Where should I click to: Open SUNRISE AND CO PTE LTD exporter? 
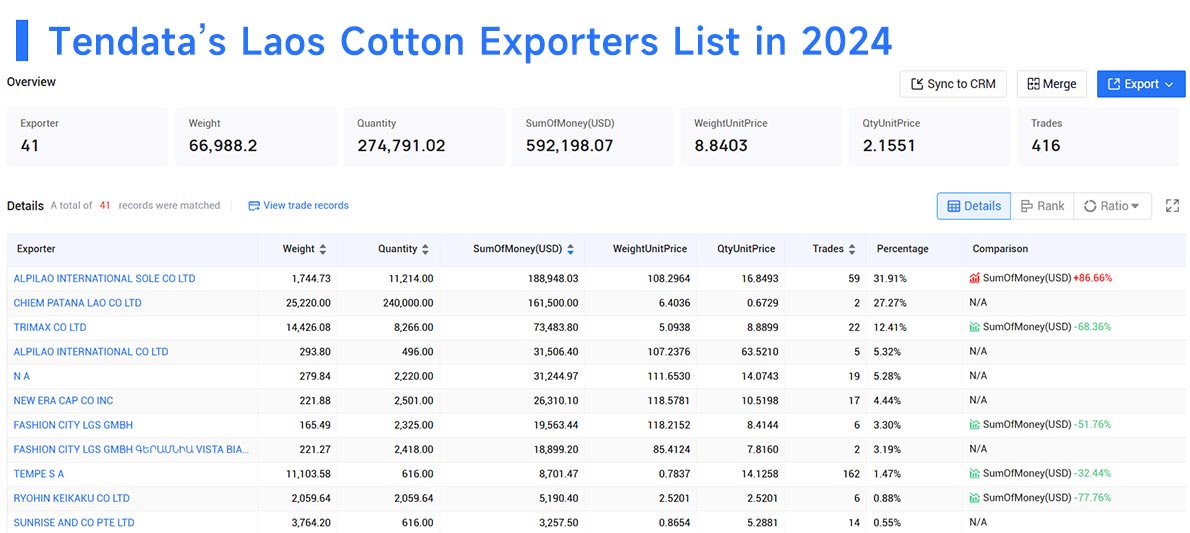pyautogui.click(x=74, y=522)
